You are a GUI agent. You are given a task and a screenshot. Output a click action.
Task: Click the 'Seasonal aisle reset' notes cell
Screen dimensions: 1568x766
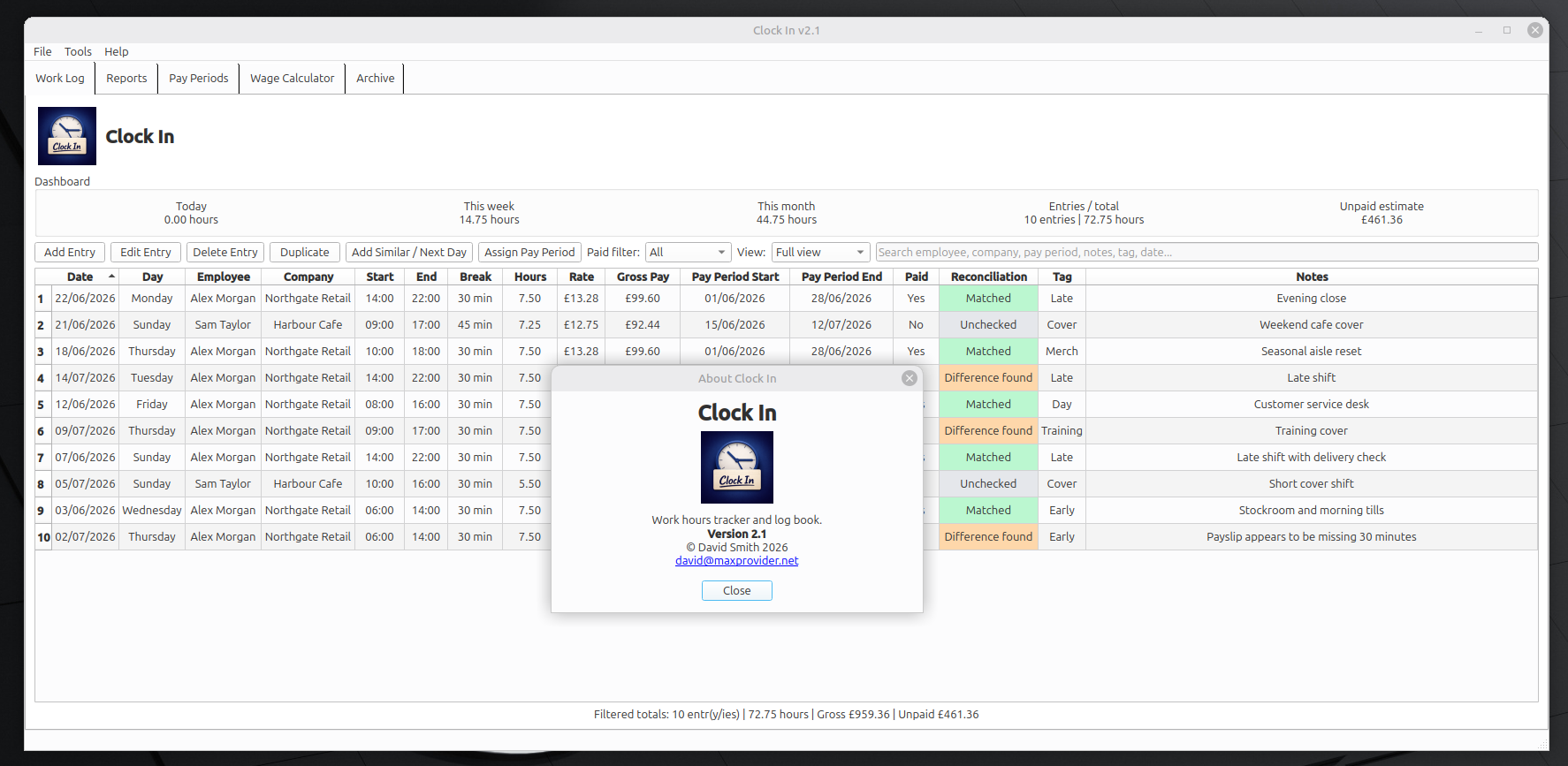1312,352
